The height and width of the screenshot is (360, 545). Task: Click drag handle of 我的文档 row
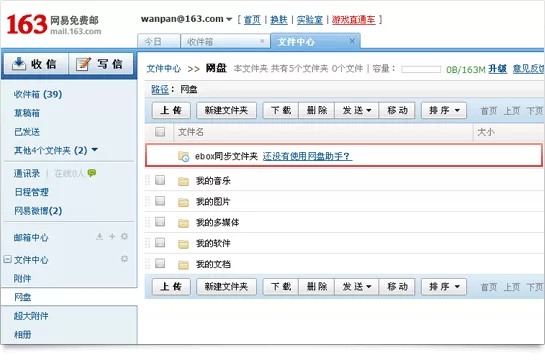147,264
